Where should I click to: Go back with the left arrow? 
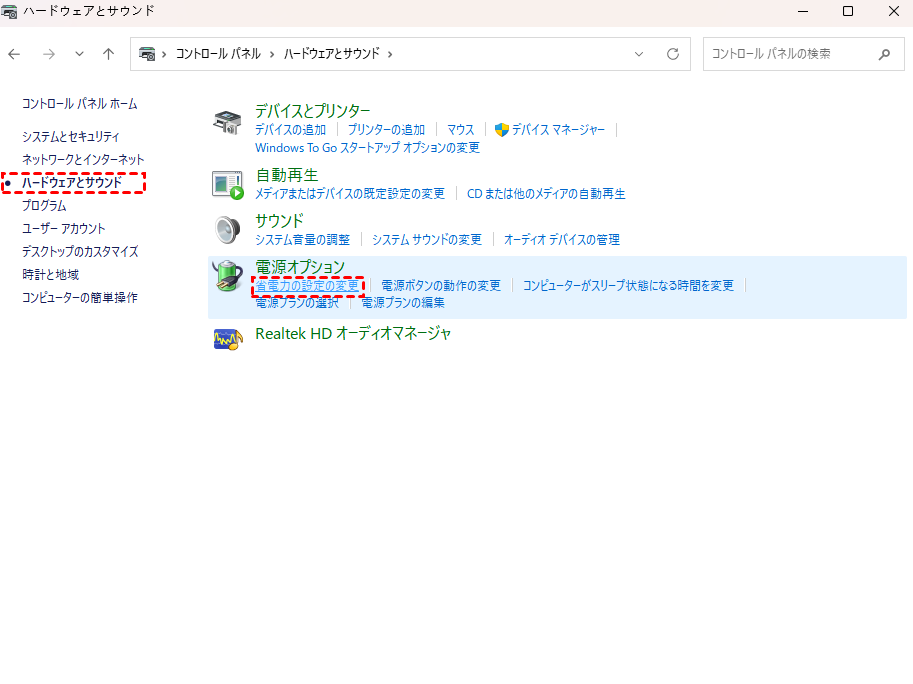point(15,54)
